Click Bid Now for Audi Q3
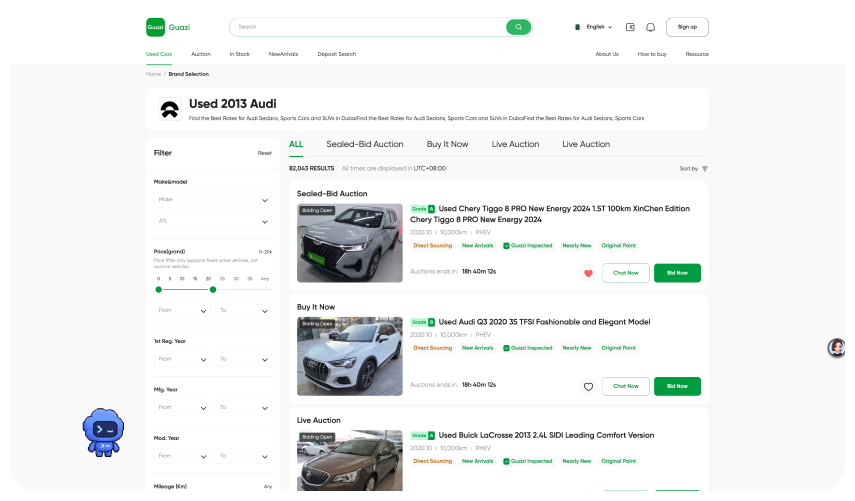Image resolution: width=855 pixels, height=501 pixels. [x=677, y=387]
